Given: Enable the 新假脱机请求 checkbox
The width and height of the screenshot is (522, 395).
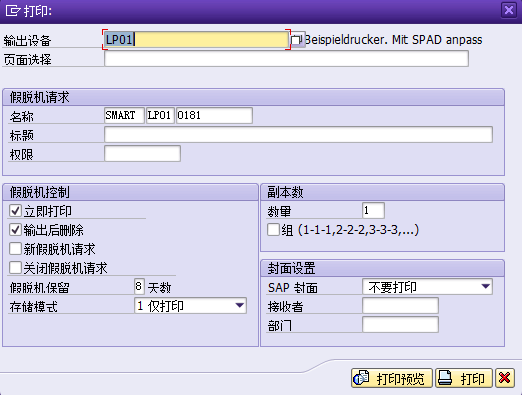Looking at the screenshot, I should (x=15, y=249).
